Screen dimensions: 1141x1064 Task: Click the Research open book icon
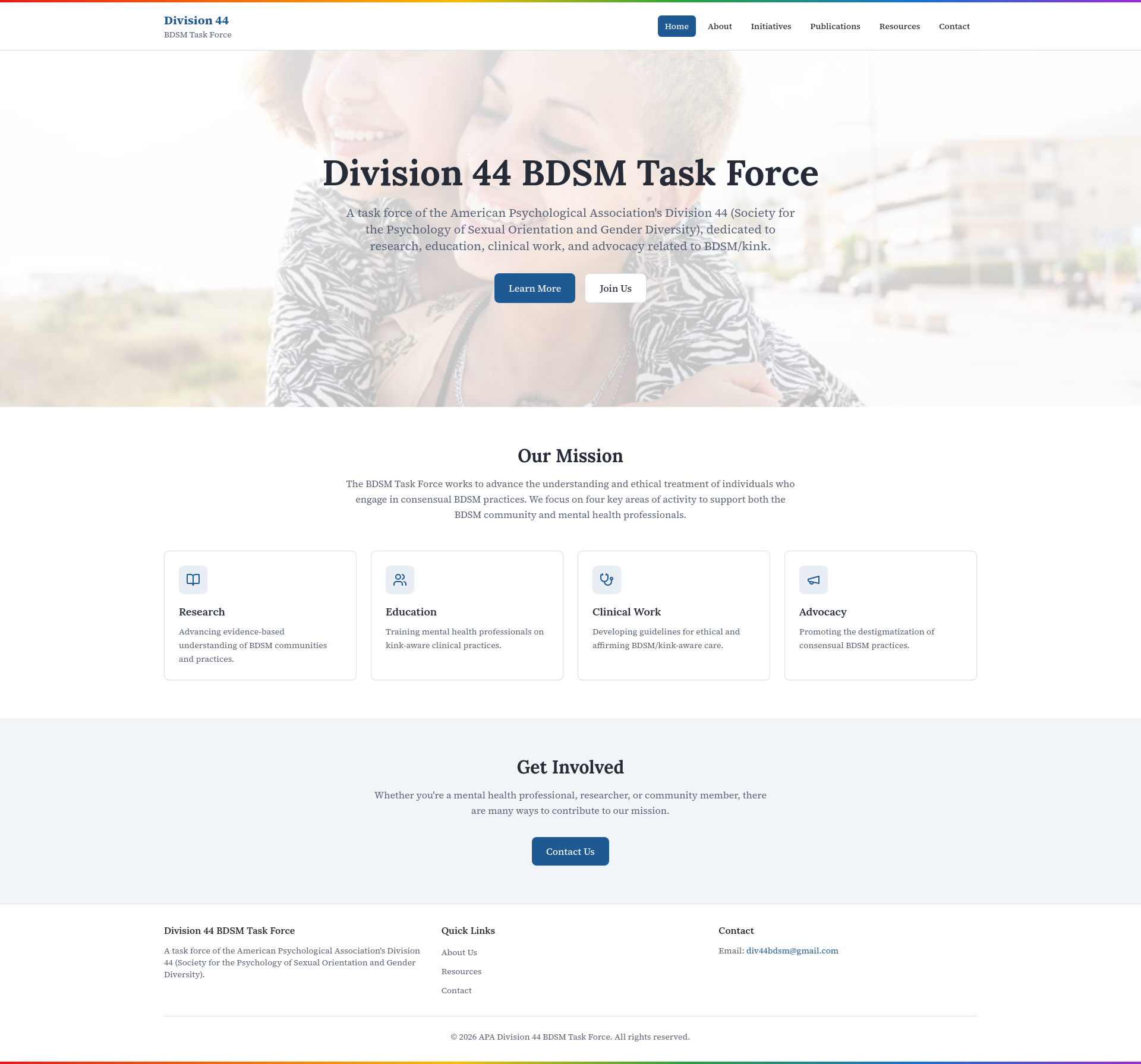[x=193, y=580]
